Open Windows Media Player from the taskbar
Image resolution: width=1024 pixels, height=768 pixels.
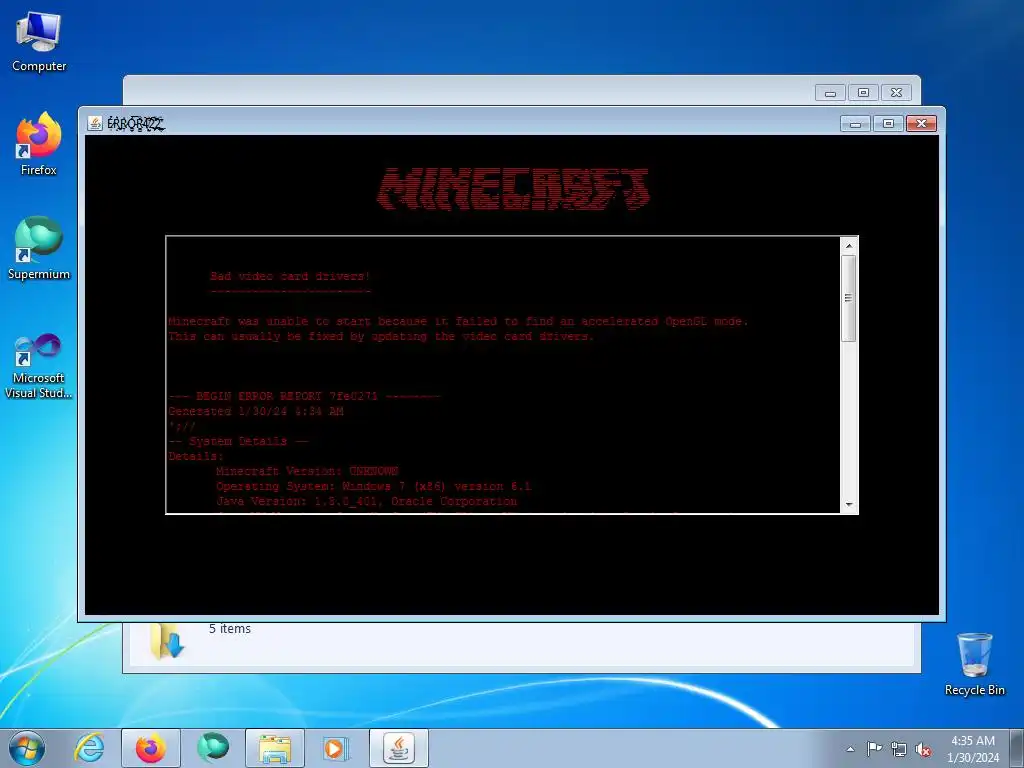point(336,748)
